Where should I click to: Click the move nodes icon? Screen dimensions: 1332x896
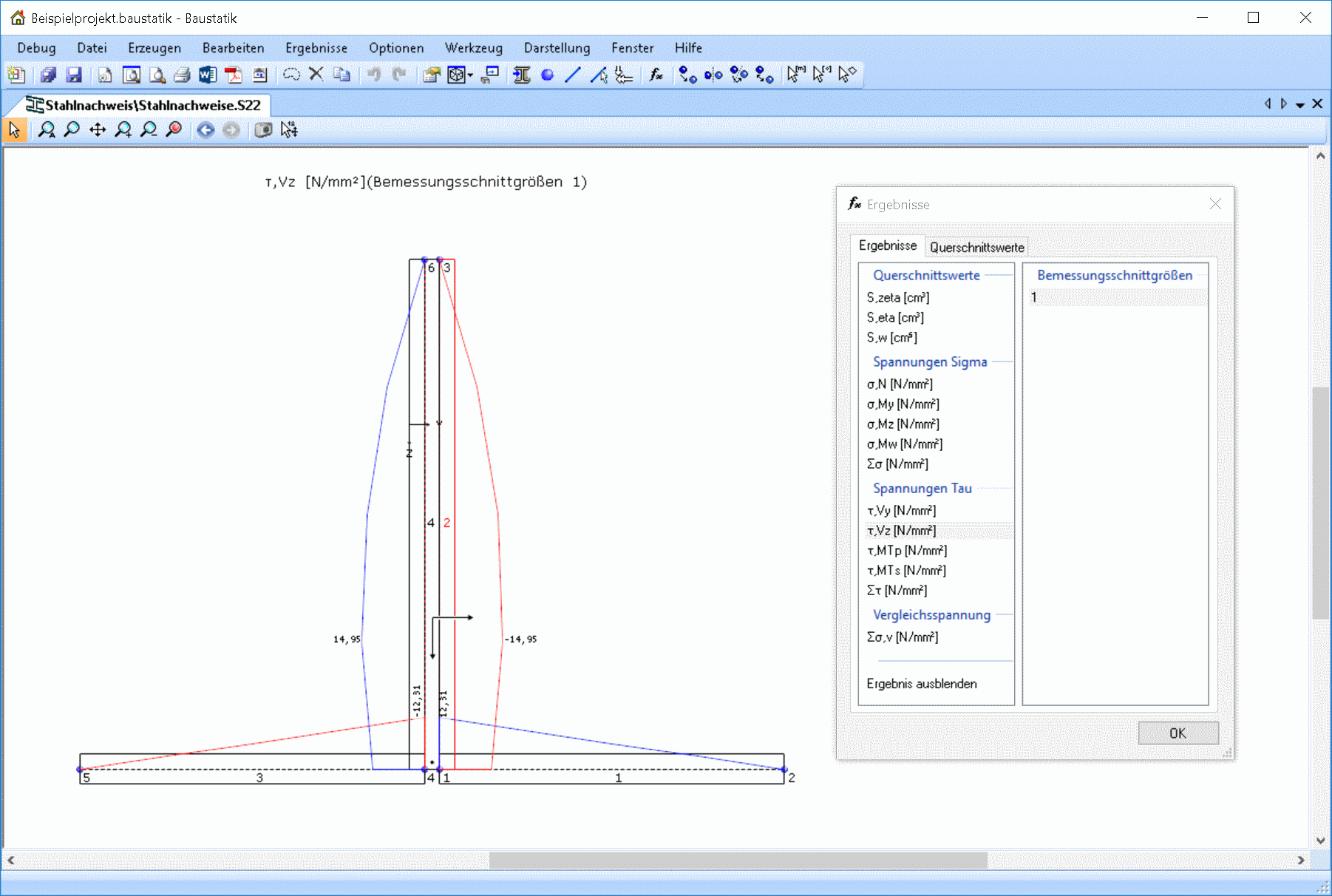[688, 75]
